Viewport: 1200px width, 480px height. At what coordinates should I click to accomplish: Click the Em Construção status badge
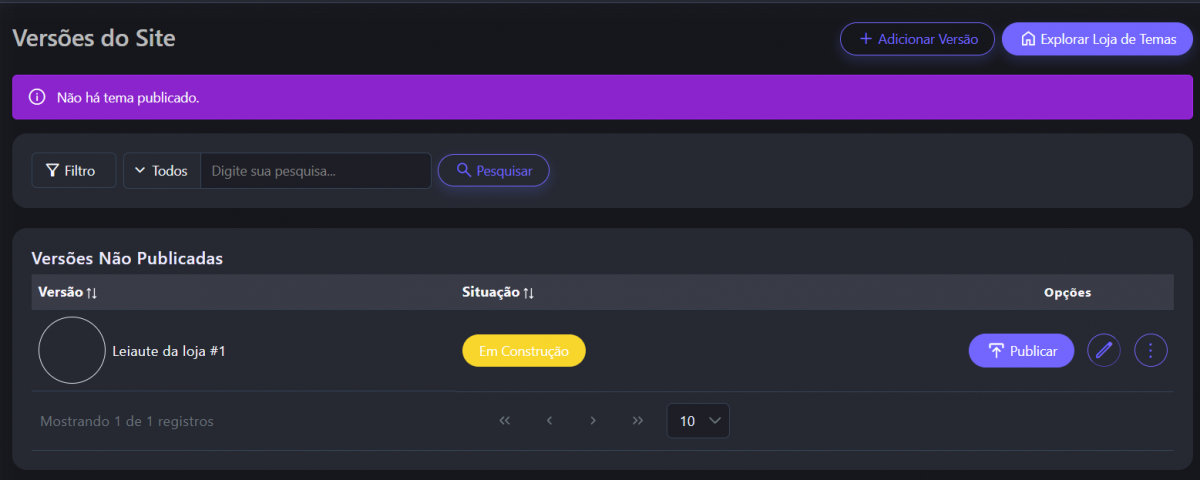pos(523,351)
